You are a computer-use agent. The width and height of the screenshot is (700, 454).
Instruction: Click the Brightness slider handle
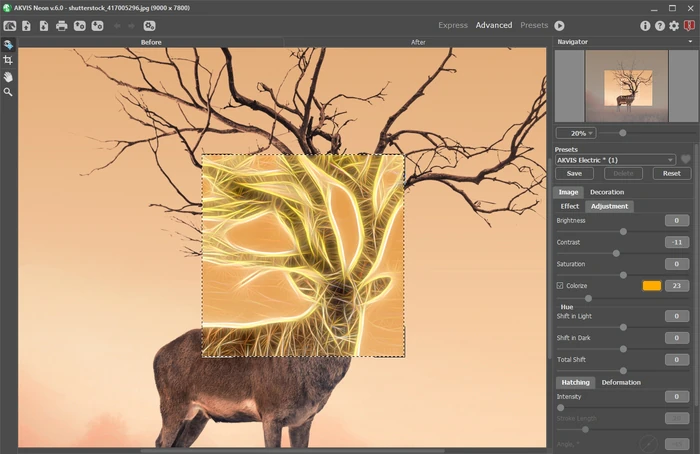tap(623, 232)
